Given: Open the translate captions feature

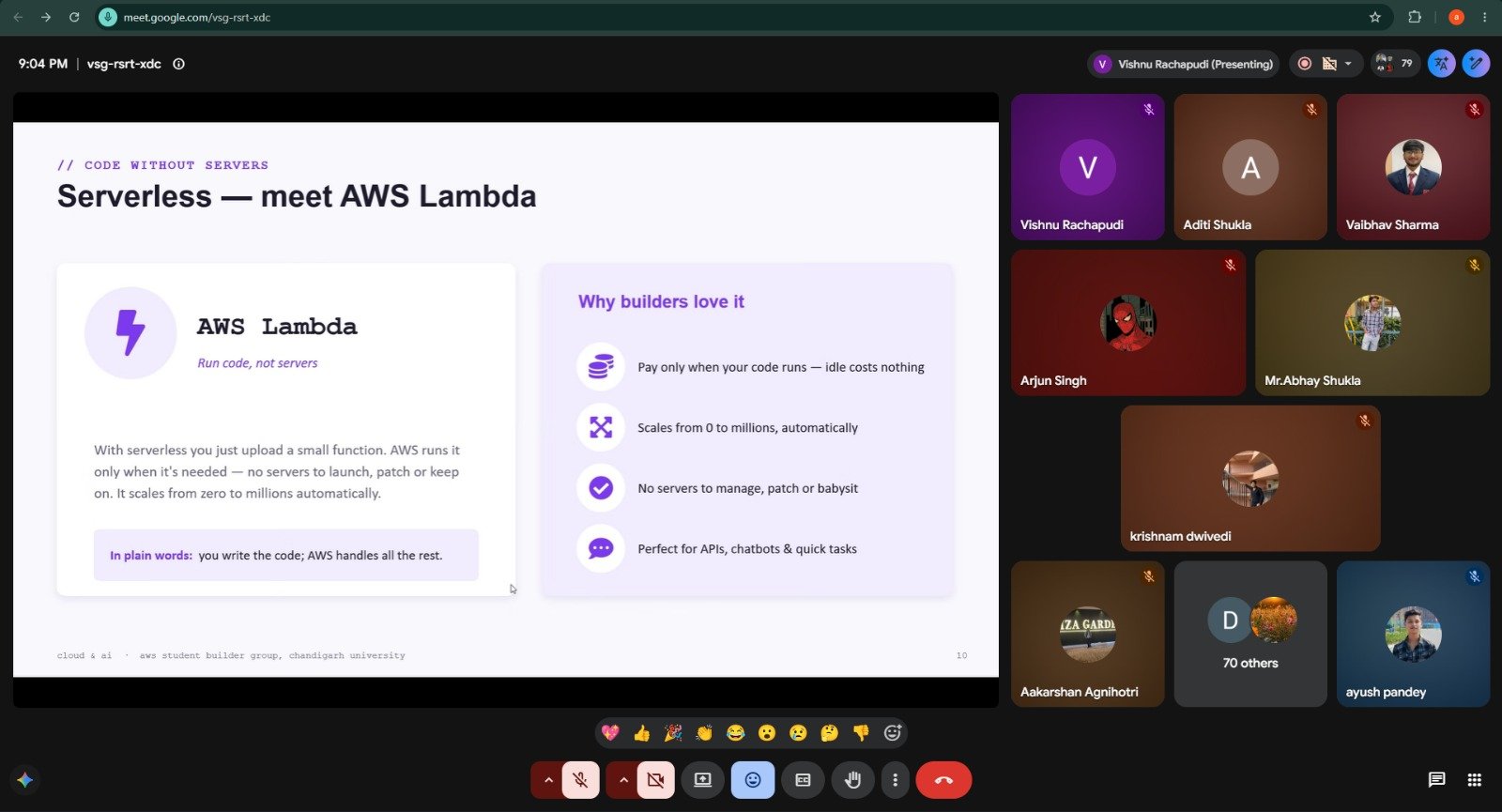Looking at the screenshot, I should click(1442, 64).
